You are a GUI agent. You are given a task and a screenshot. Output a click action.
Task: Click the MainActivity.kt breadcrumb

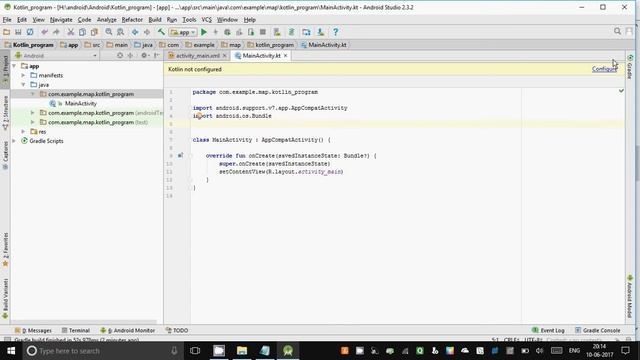tap(324, 45)
